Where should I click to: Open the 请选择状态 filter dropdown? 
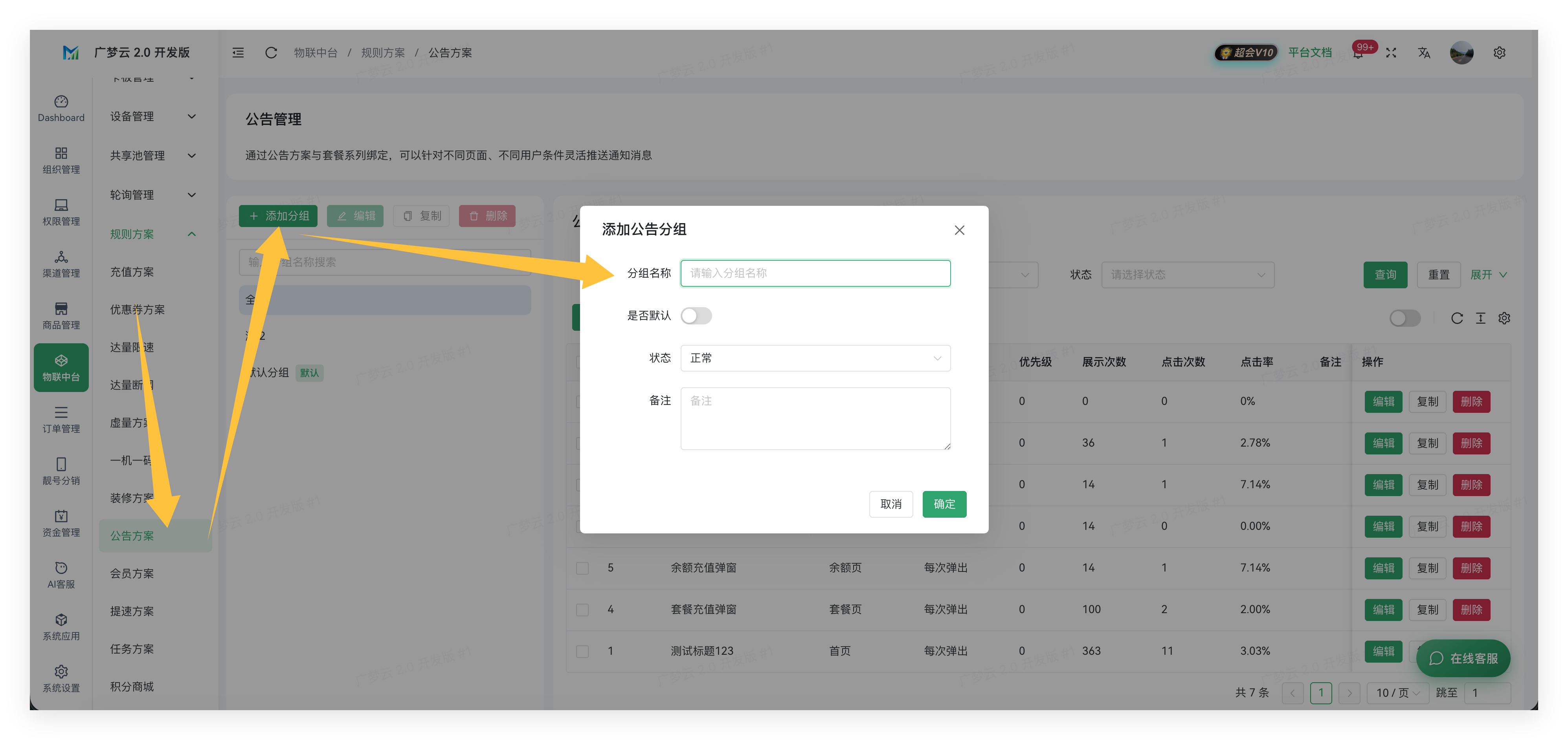tap(1187, 275)
